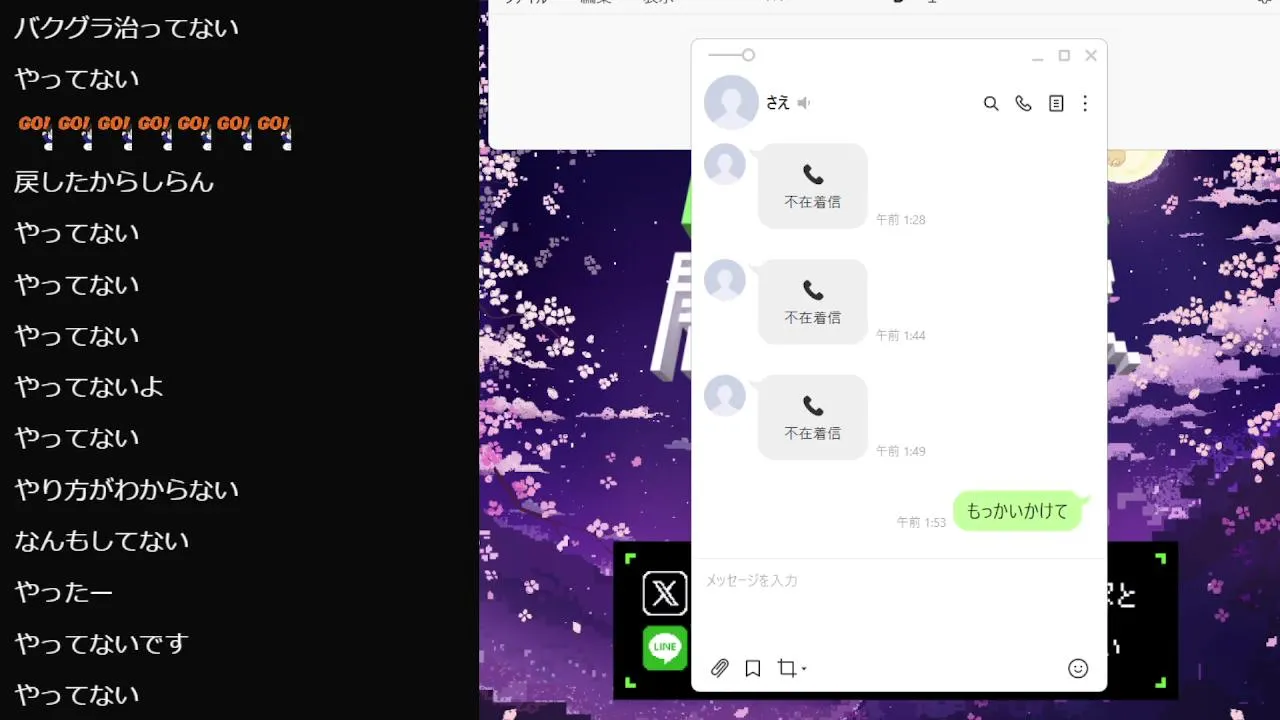Search within the さえ chat

tap(991, 103)
